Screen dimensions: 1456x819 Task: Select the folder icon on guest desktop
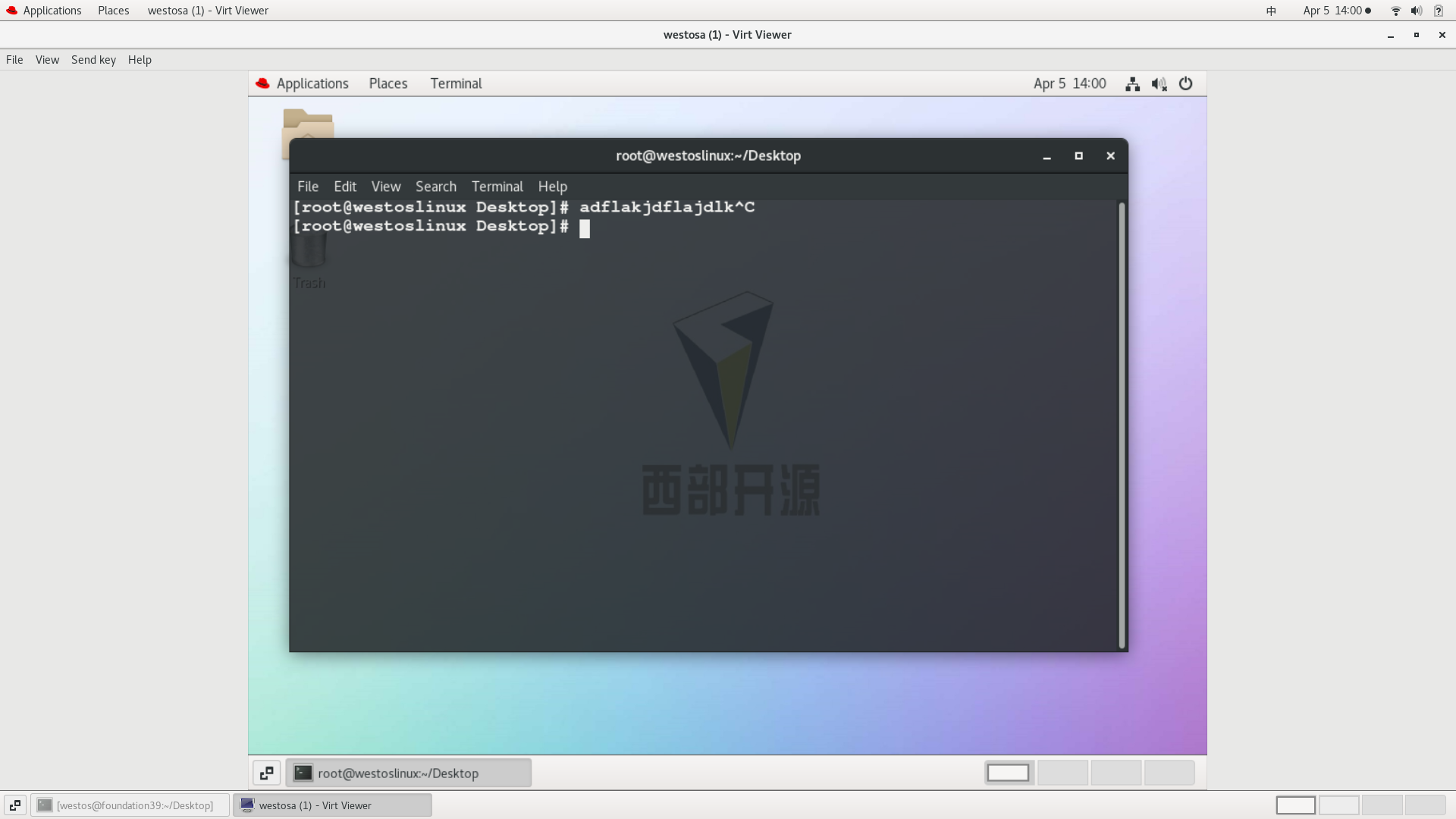click(308, 124)
